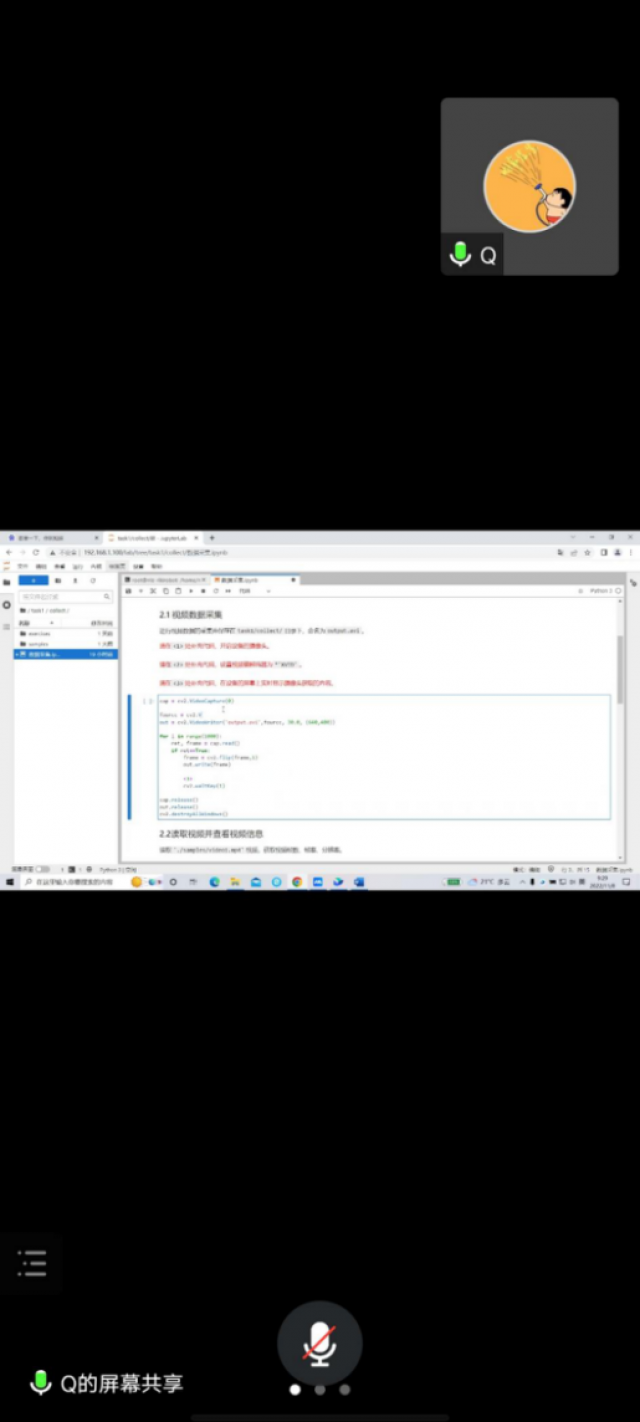Tap participant Q's avatar thumbnail
The width and height of the screenshot is (640, 1422).
coord(529,186)
